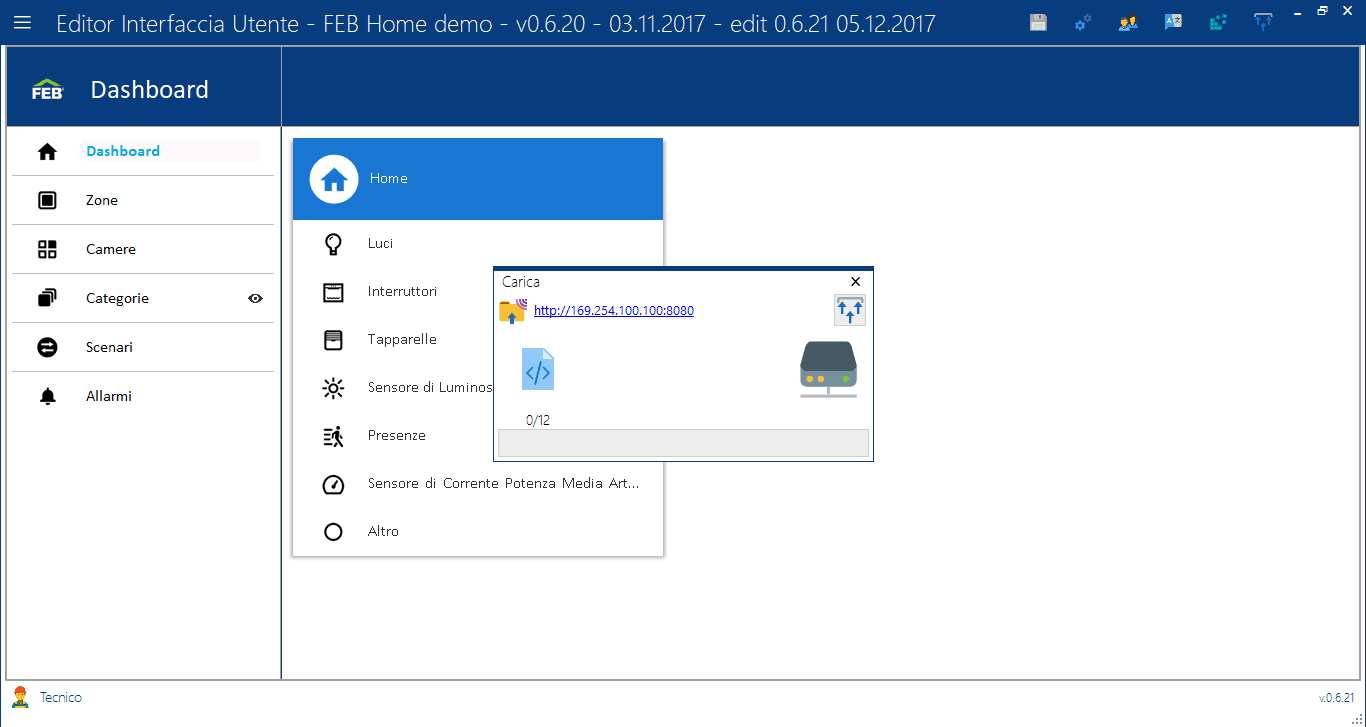Close the Carica dialog
The height and width of the screenshot is (727, 1366).
pos(855,282)
